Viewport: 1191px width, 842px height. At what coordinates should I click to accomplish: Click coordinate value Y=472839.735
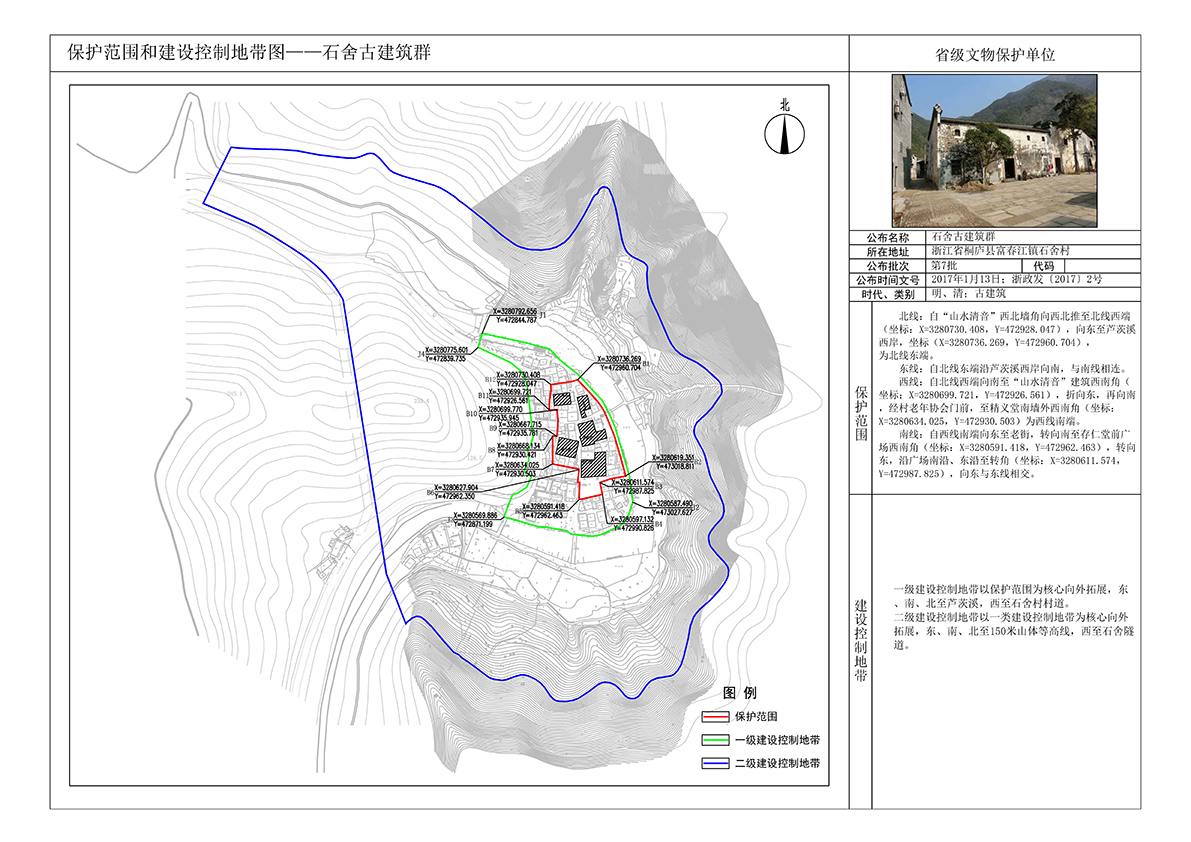click(x=447, y=358)
